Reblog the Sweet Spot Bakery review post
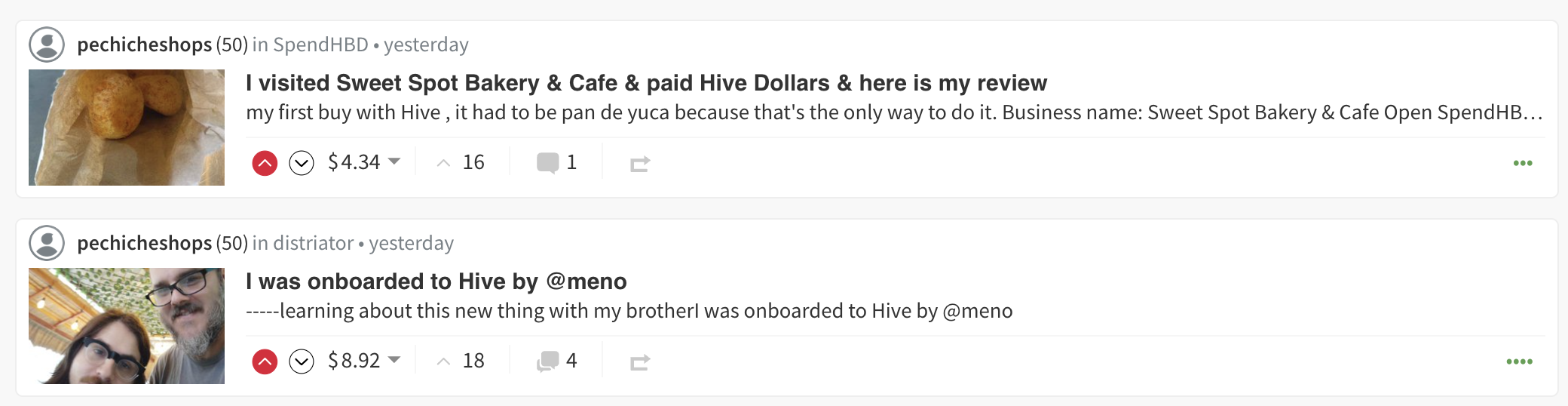The height and width of the screenshot is (406, 1568). pos(640,164)
